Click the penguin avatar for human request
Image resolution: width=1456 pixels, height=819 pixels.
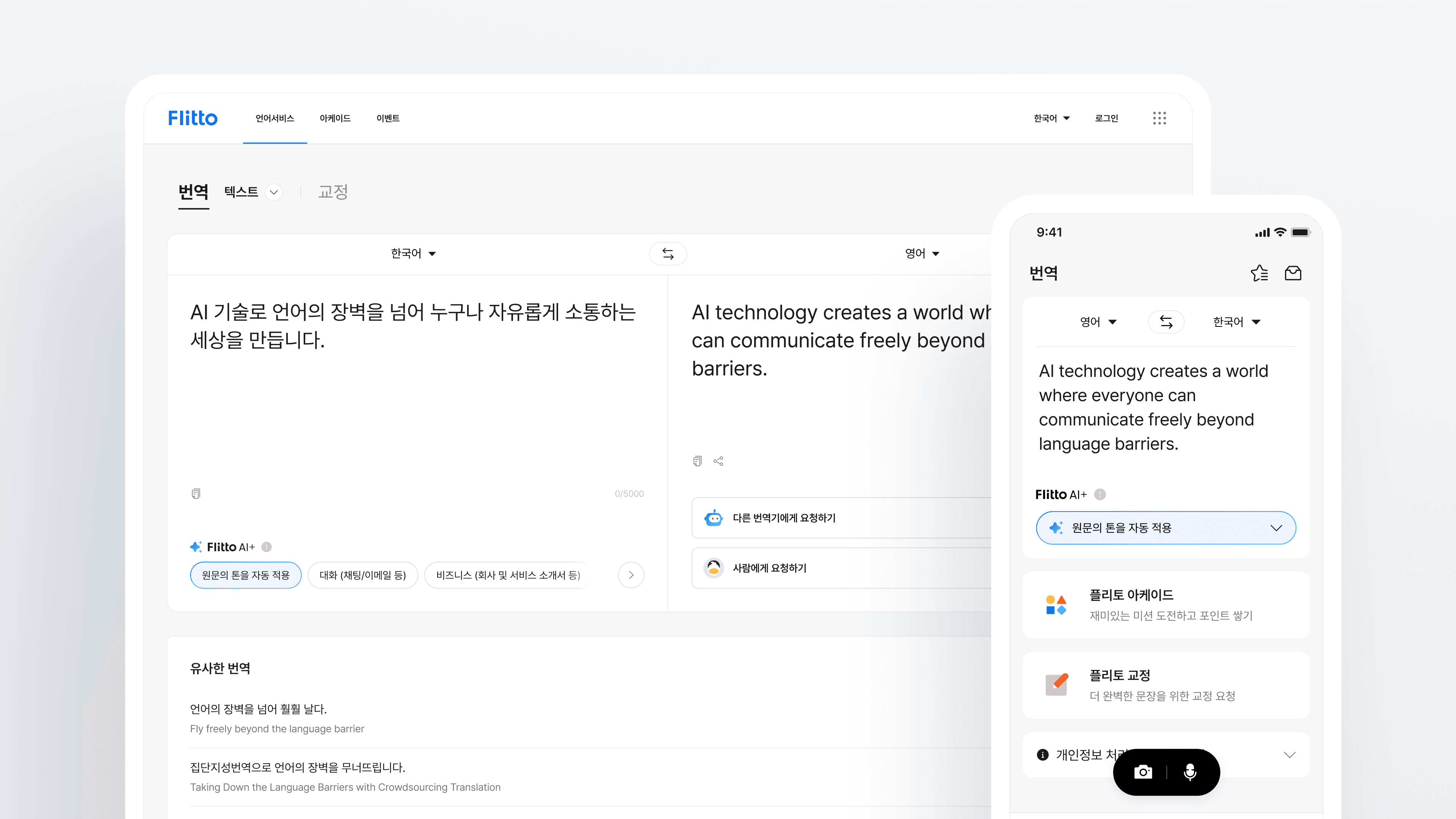pyautogui.click(x=714, y=568)
